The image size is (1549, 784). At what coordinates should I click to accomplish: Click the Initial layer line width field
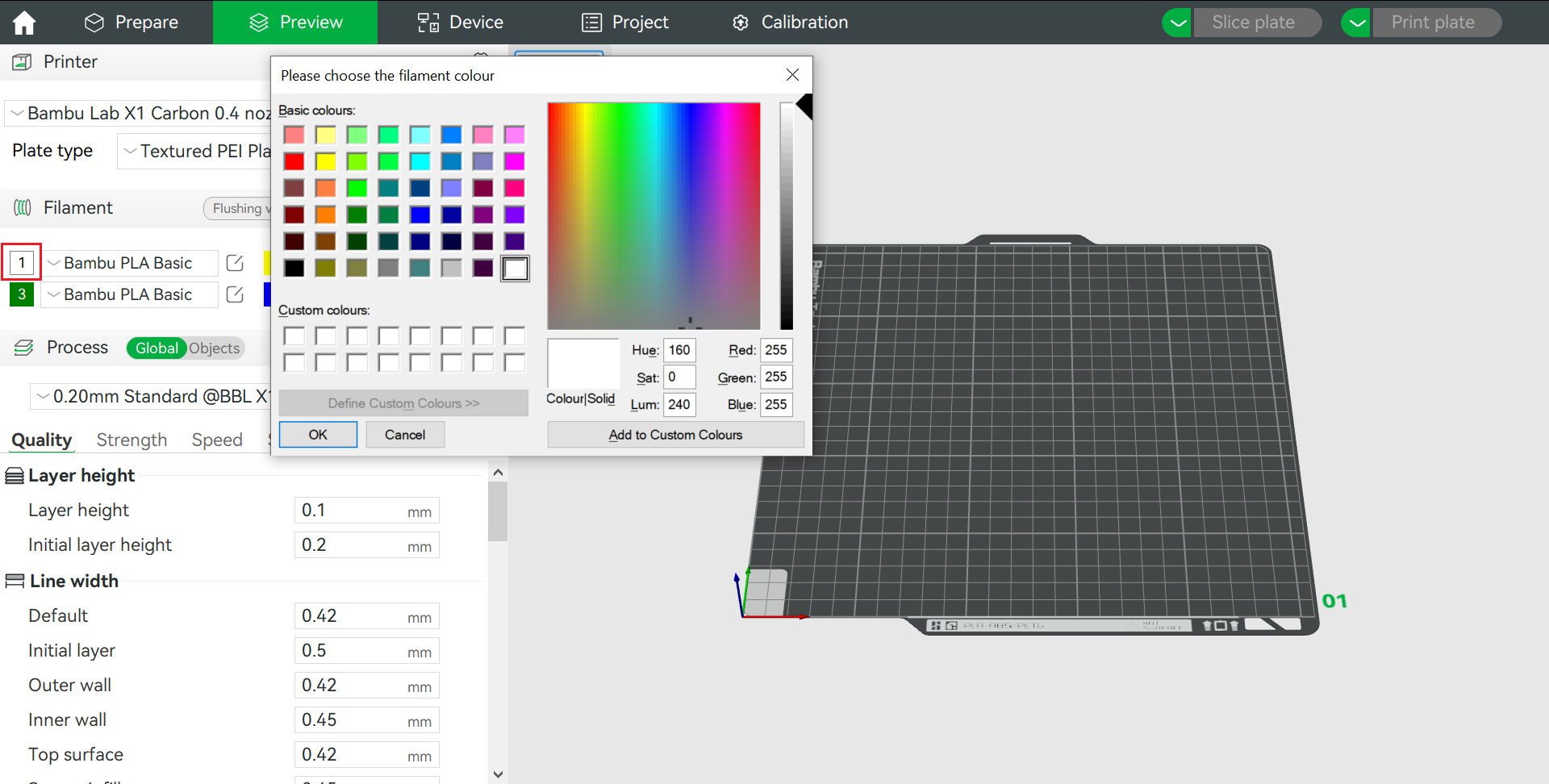coord(367,651)
